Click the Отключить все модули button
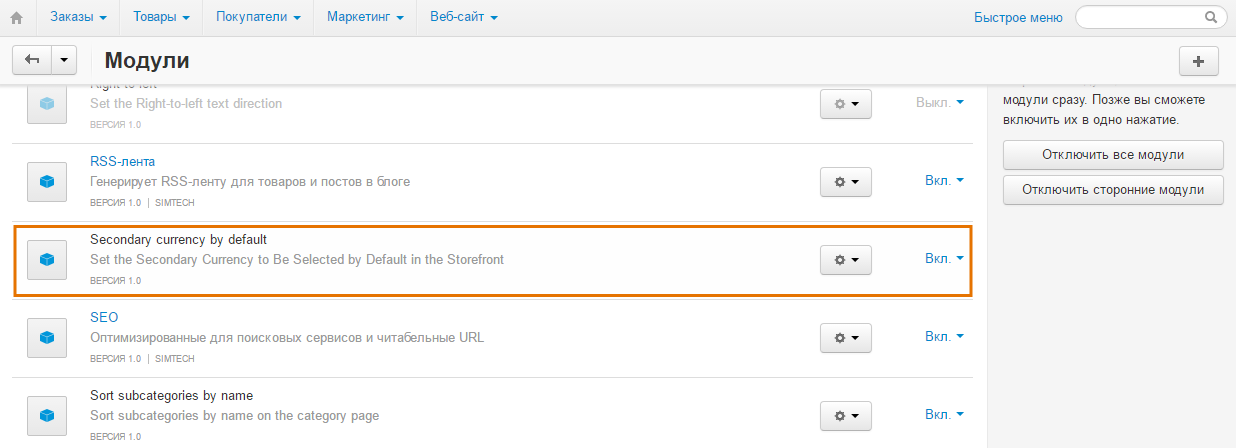This screenshot has height=448, width=1236. (x=1113, y=155)
